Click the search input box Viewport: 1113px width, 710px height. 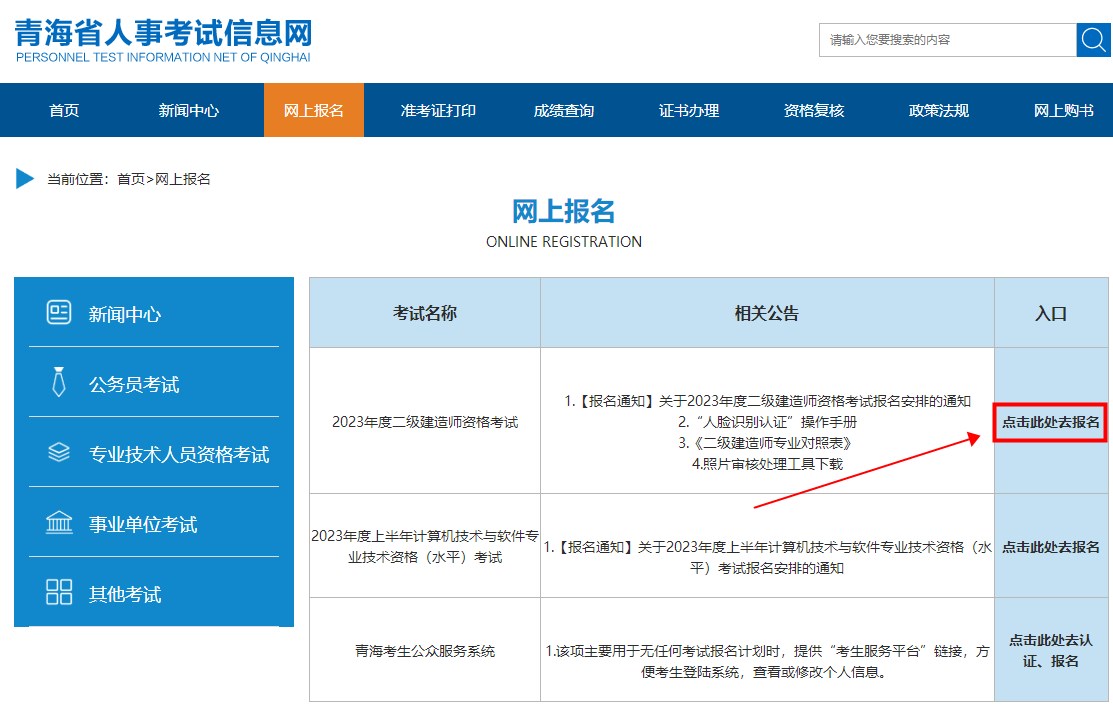[940, 40]
